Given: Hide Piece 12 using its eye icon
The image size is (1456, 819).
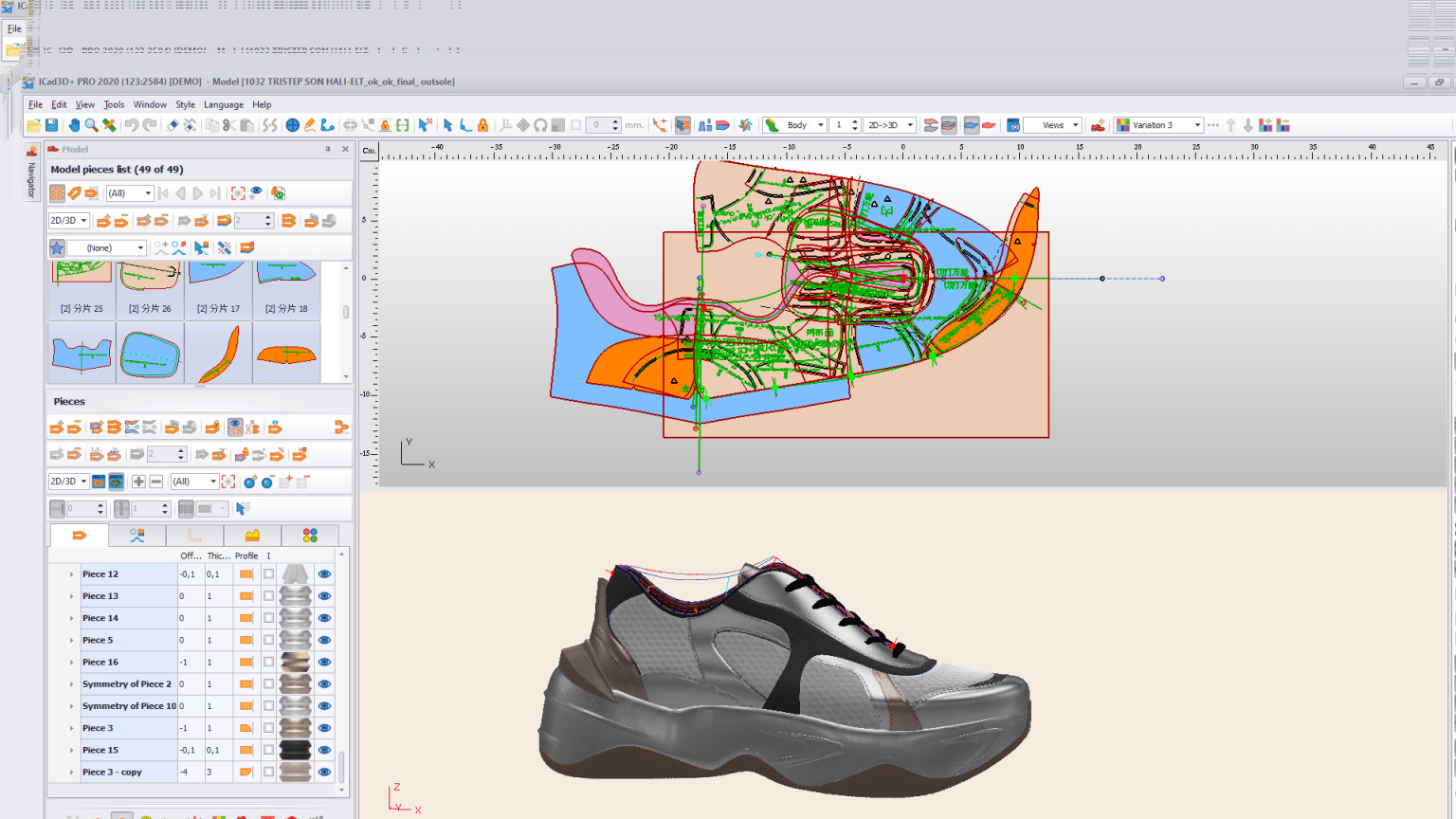Looking at the screenshot, I should point(324,574).
